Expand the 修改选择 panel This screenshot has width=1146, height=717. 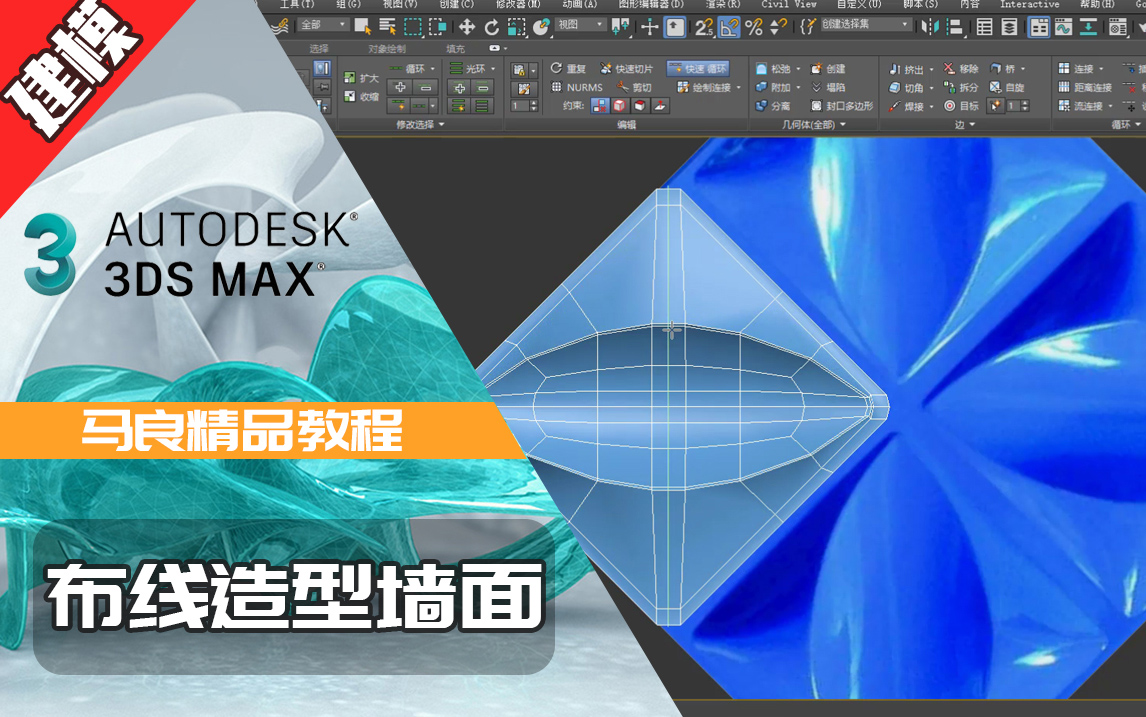point(420,125)
